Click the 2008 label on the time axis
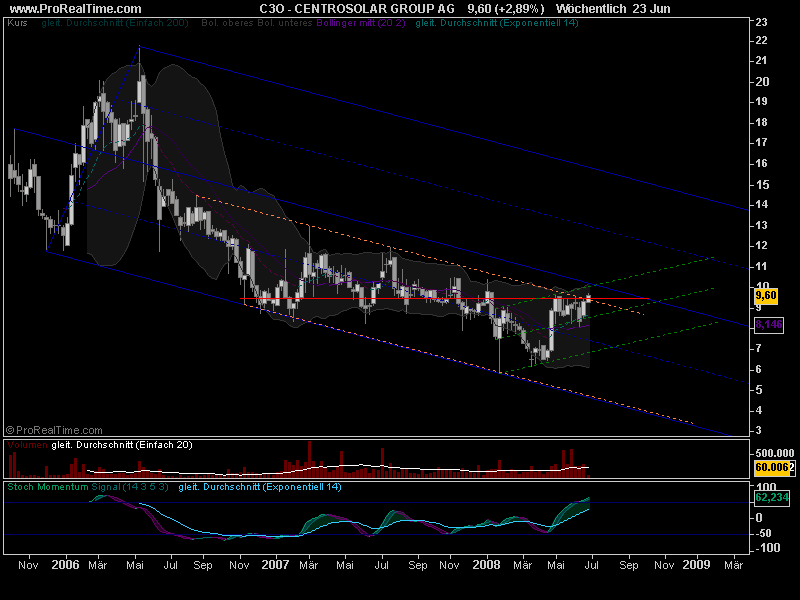Screen dimensions: 800x600 click(487, 565)
